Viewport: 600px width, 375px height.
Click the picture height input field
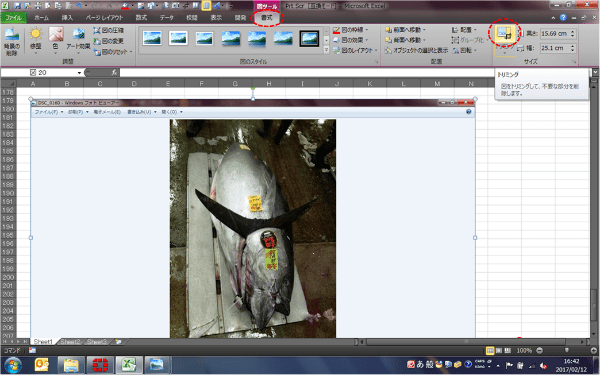pyautogui.click(x=554, y=34)
